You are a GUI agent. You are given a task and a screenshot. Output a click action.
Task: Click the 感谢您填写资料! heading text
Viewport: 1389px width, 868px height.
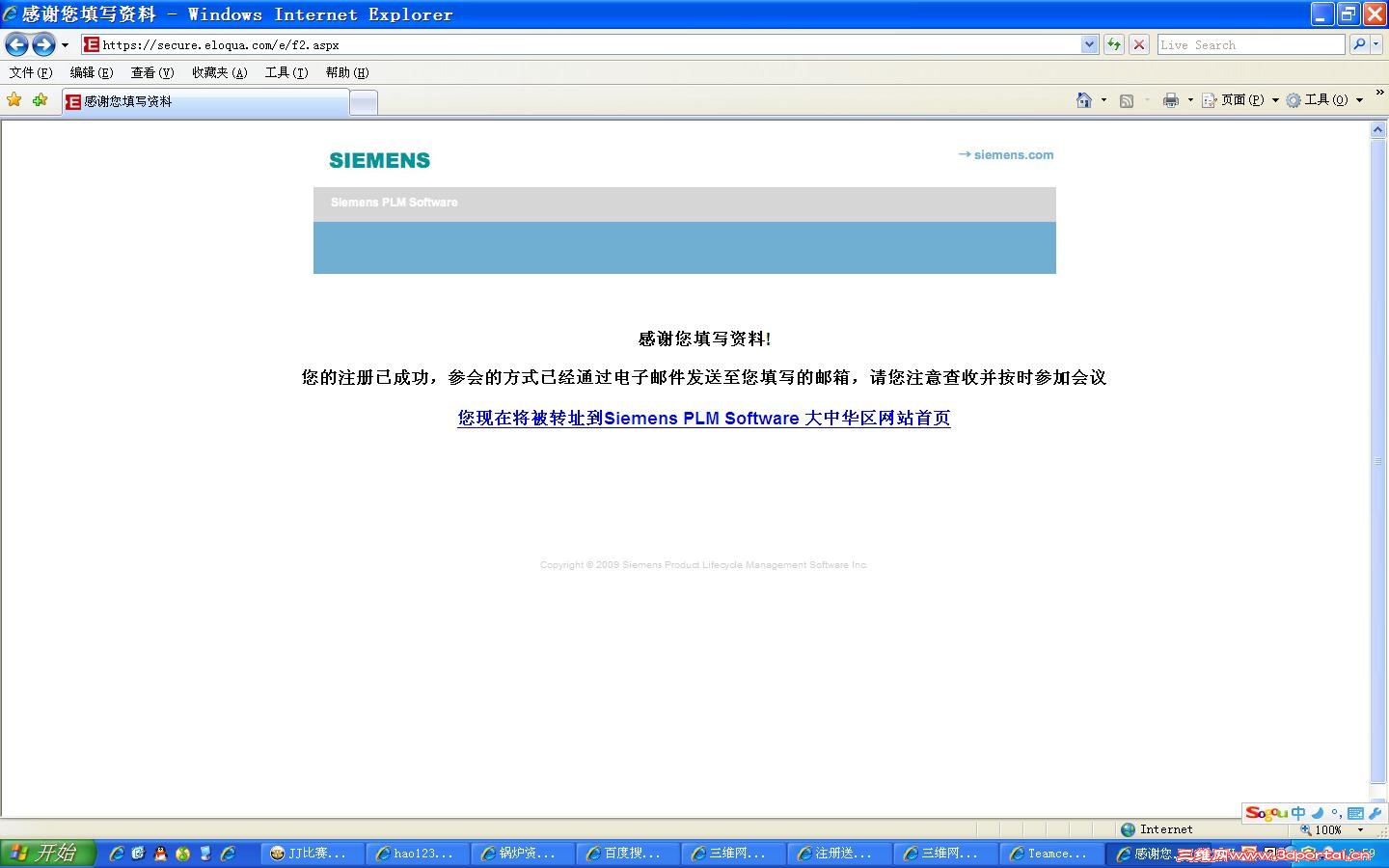(704, 339)
